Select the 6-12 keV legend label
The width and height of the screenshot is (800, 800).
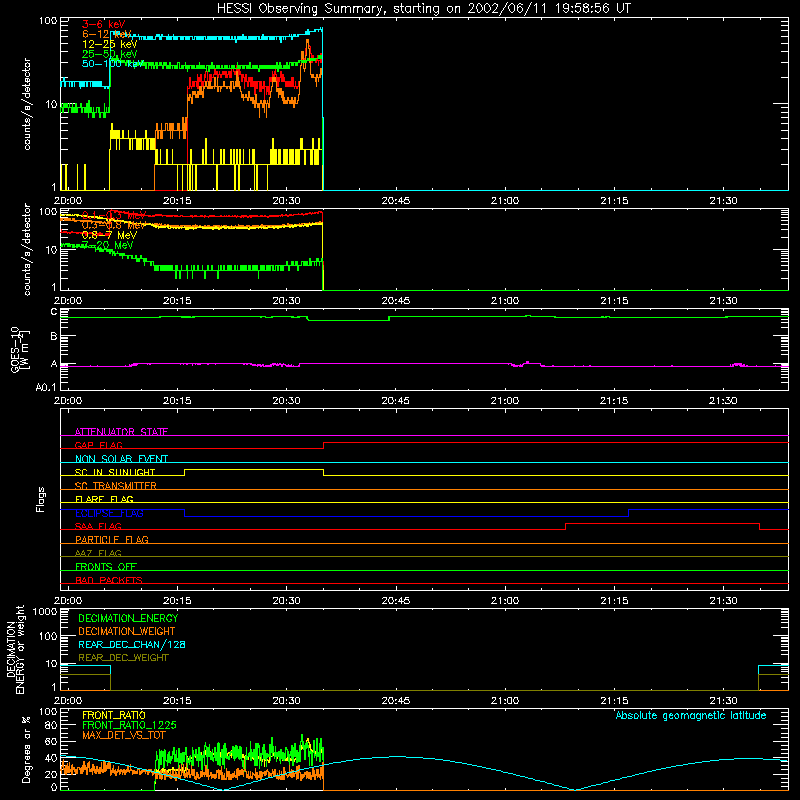click(106, 34)
